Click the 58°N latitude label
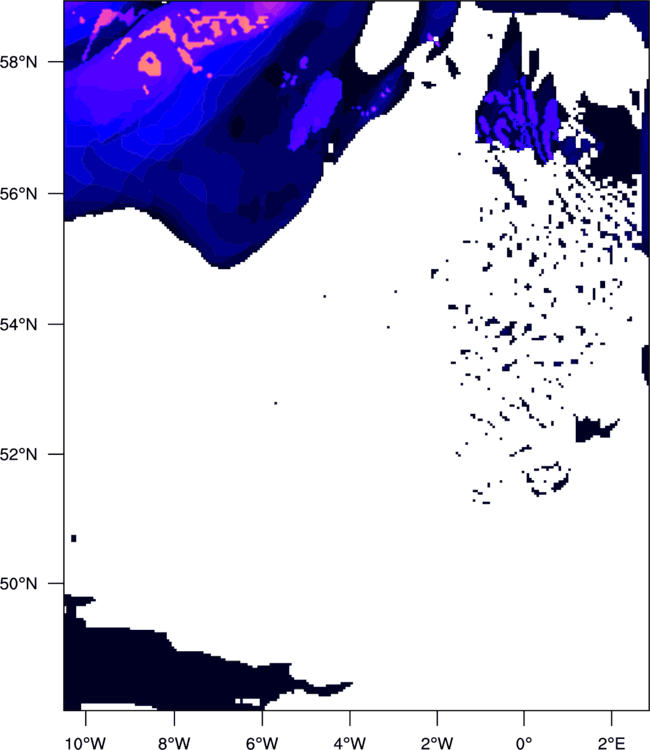This screenshot has height=750, width=650. [18, 62]
